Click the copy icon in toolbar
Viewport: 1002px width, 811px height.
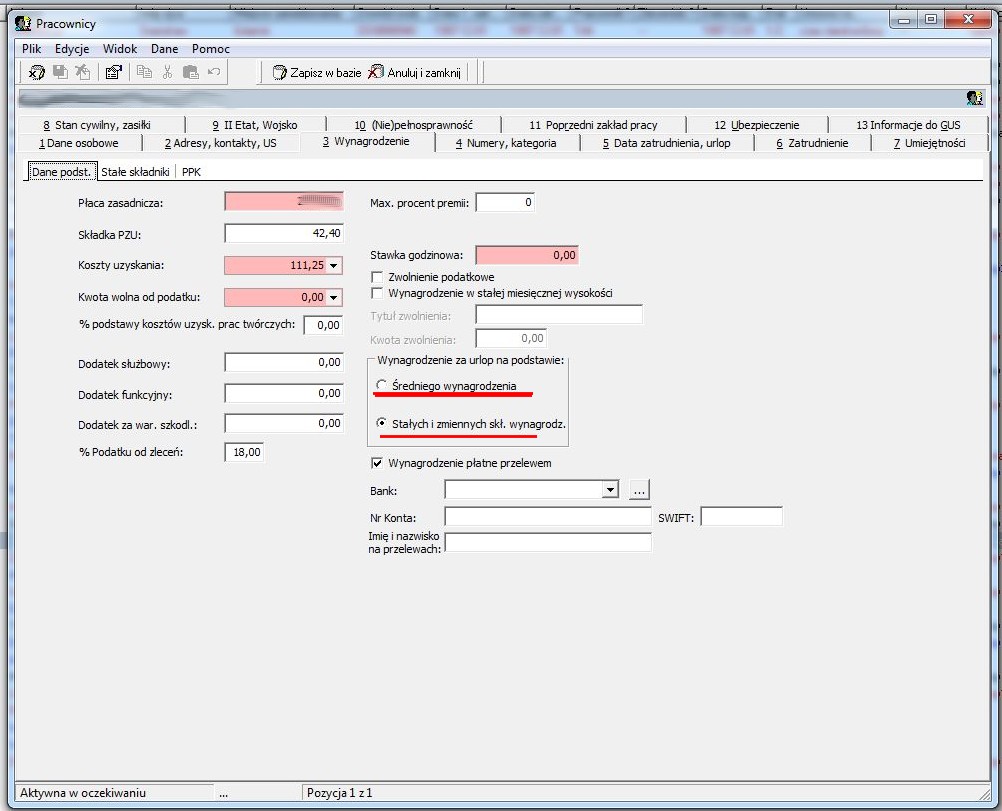(144, 72)
